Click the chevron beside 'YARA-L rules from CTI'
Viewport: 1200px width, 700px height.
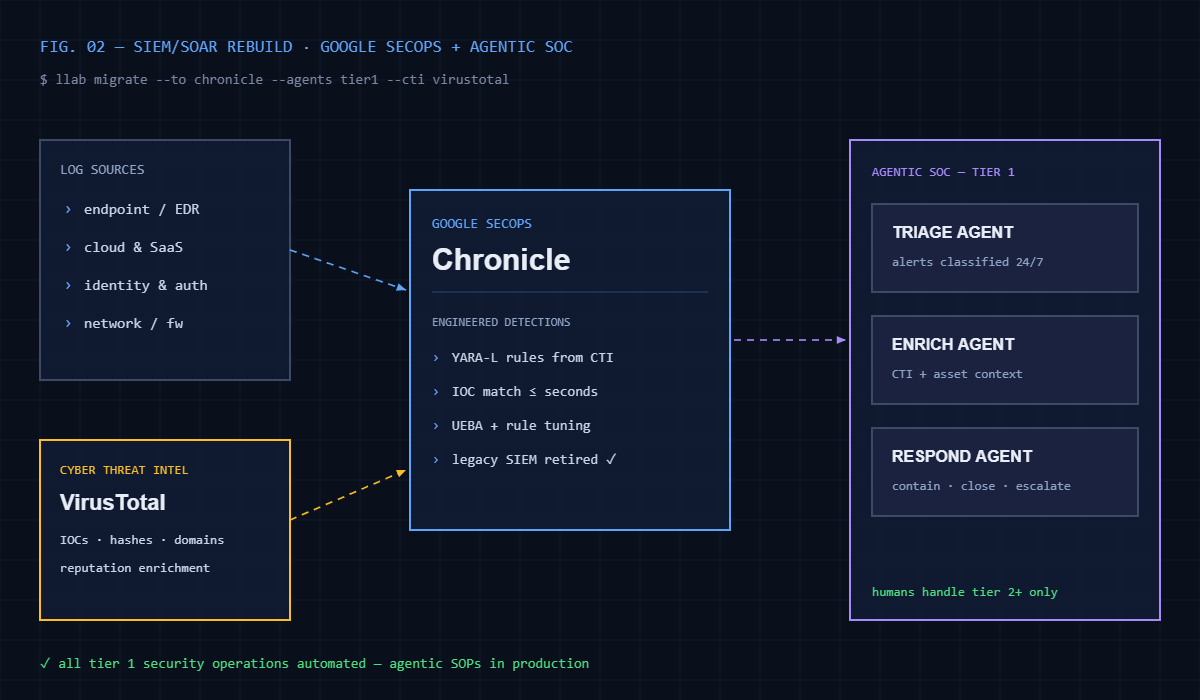click(x=436, y=357)
